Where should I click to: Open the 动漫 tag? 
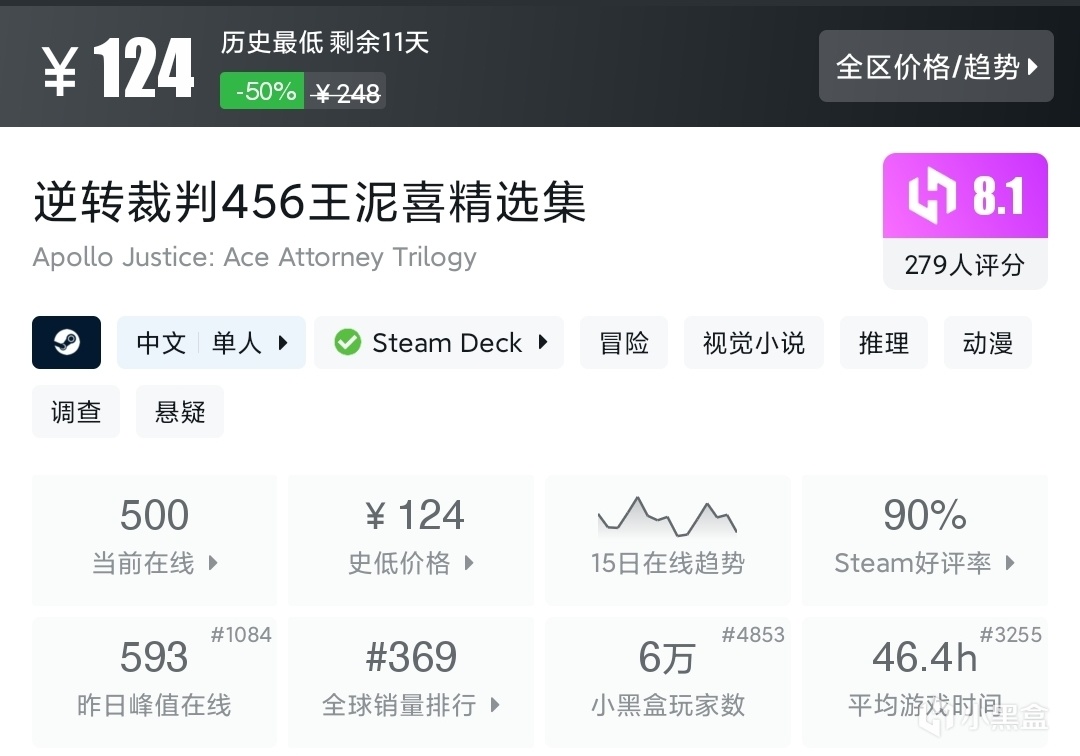988,343
